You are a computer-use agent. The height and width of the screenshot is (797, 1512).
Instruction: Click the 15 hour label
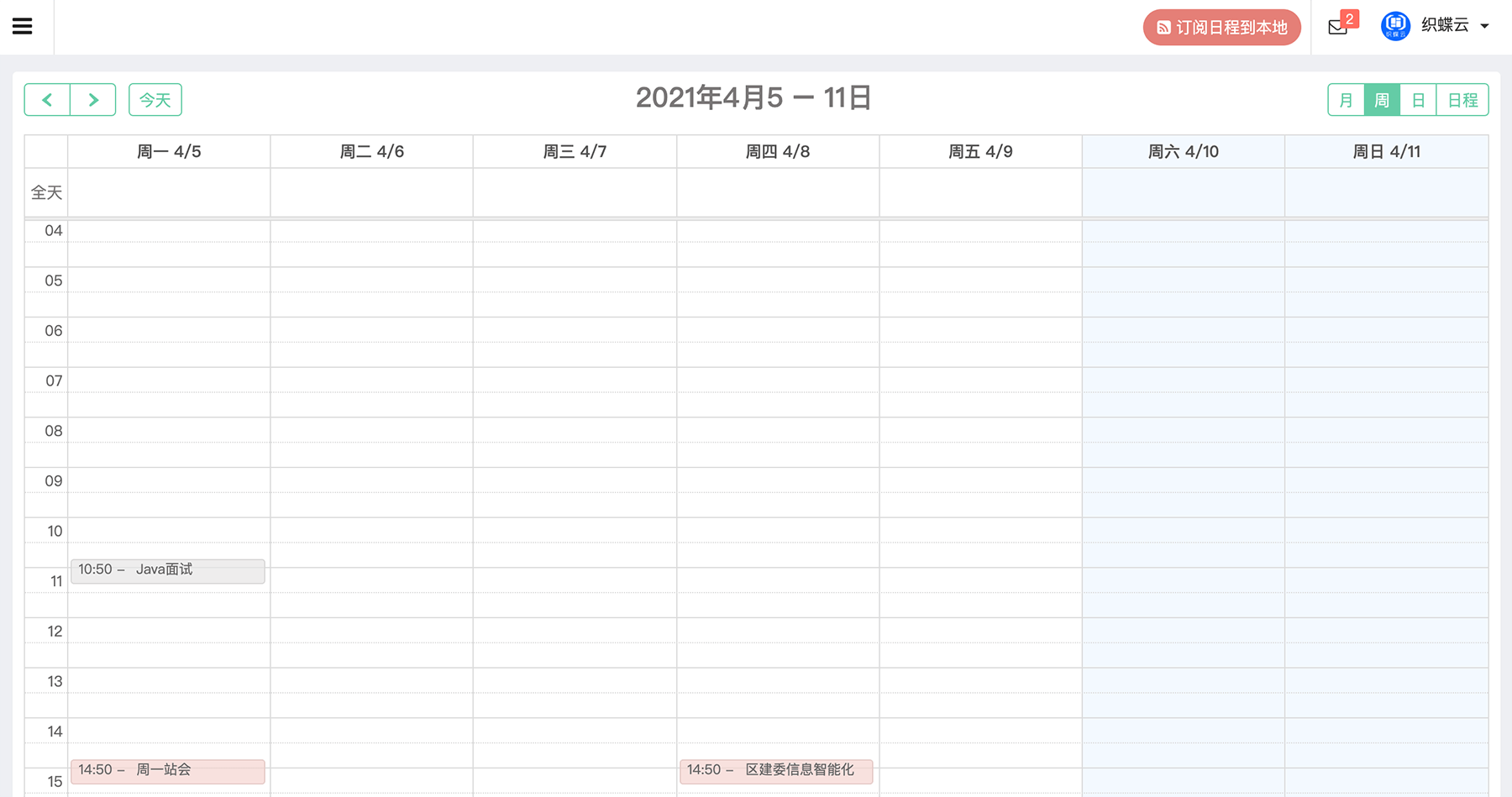click(x=55, y=782)
